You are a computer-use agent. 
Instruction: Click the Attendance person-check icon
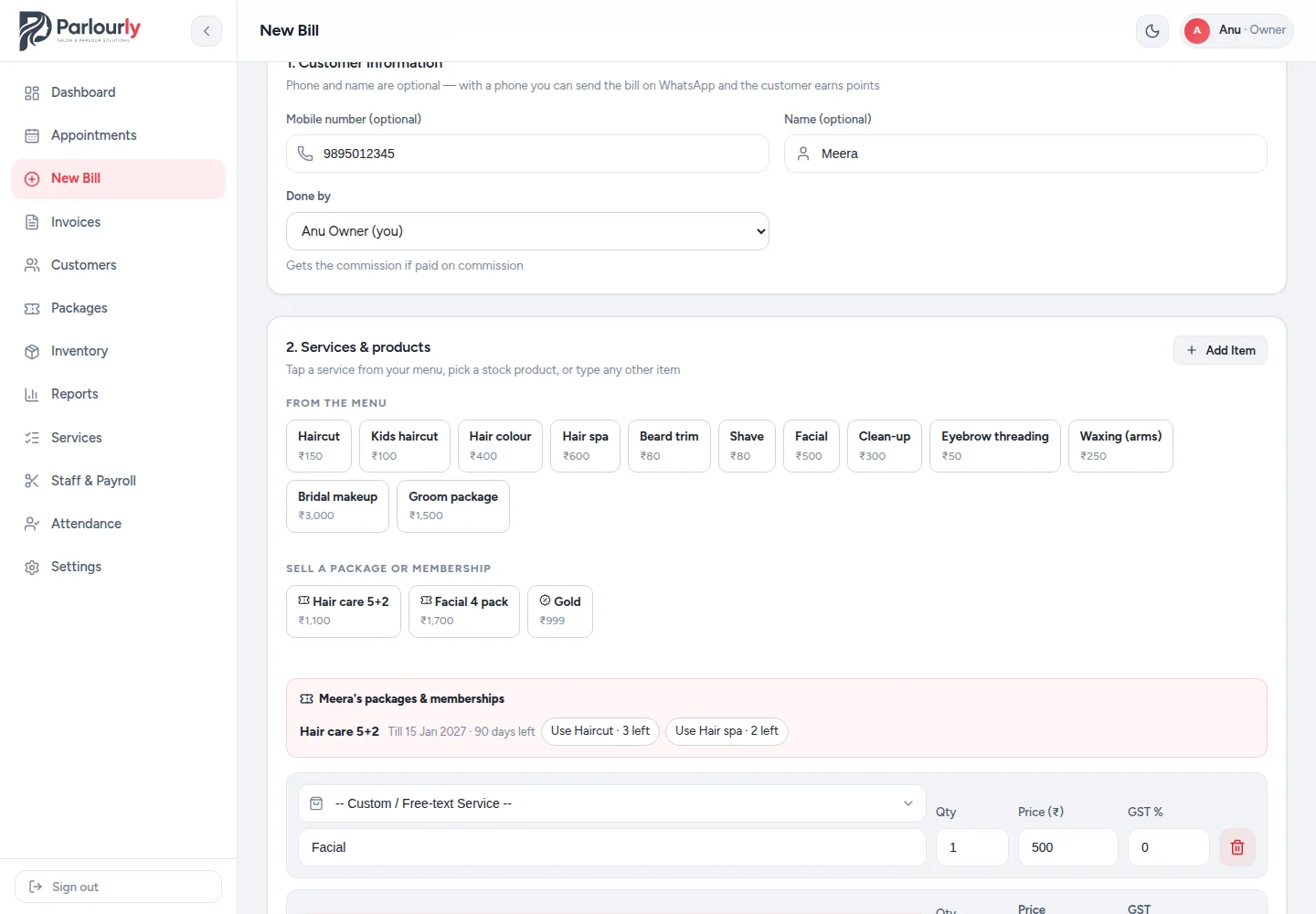point(32,524)
